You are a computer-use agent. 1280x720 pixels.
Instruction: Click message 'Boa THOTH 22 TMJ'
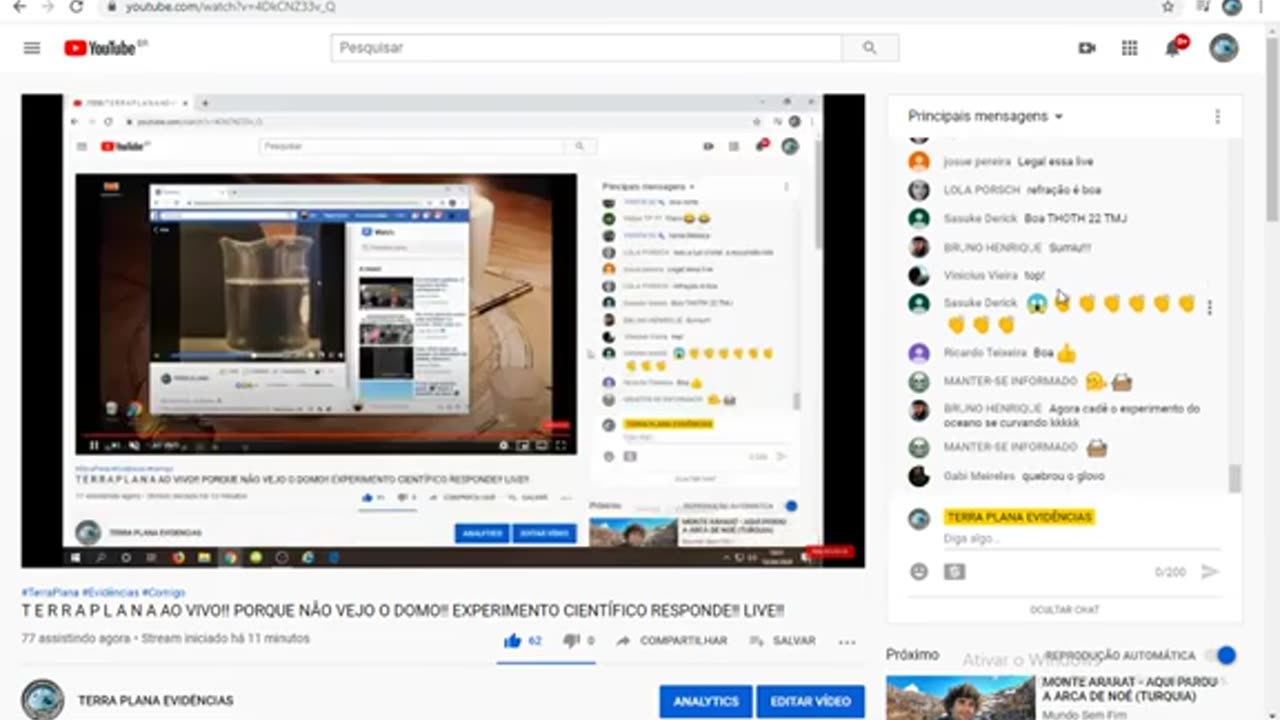[1076, 218]
